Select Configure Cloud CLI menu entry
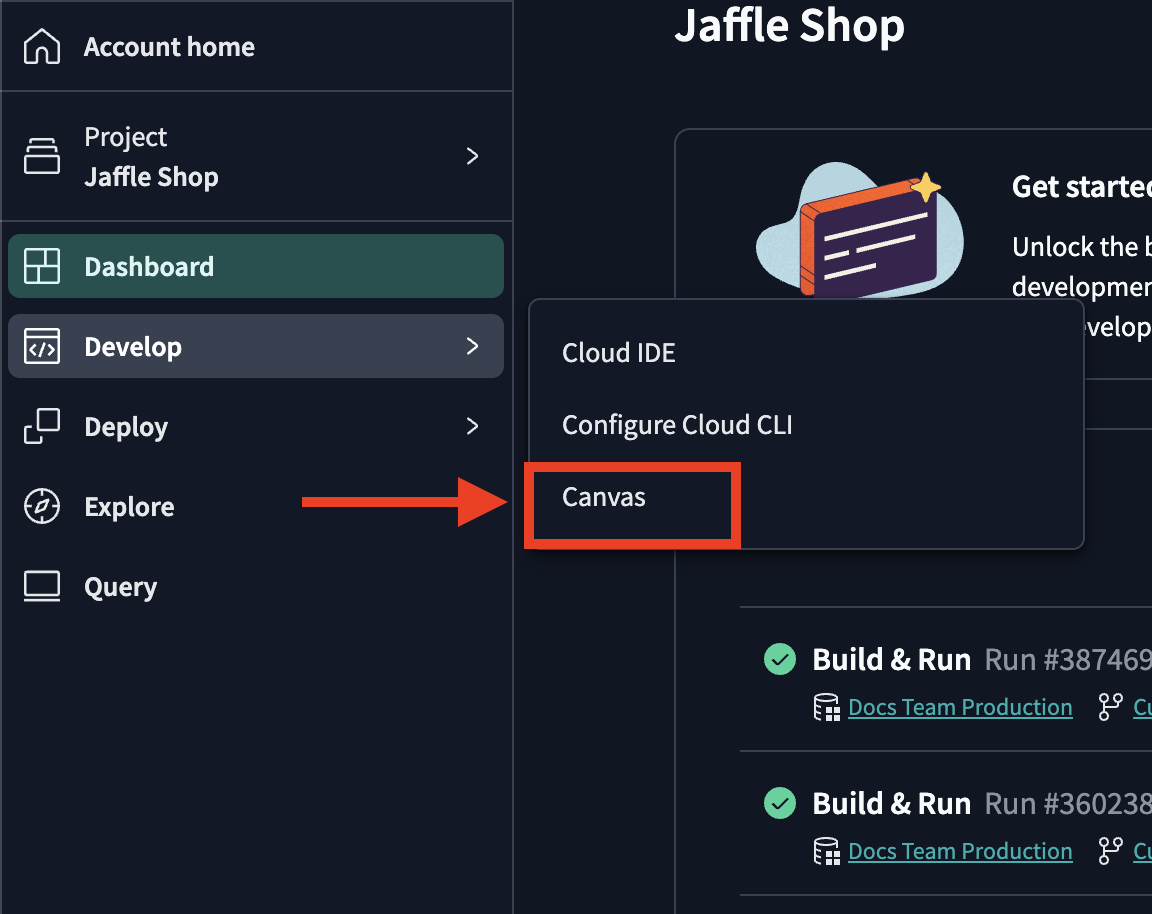1152x914 pixels. [678, 424]
